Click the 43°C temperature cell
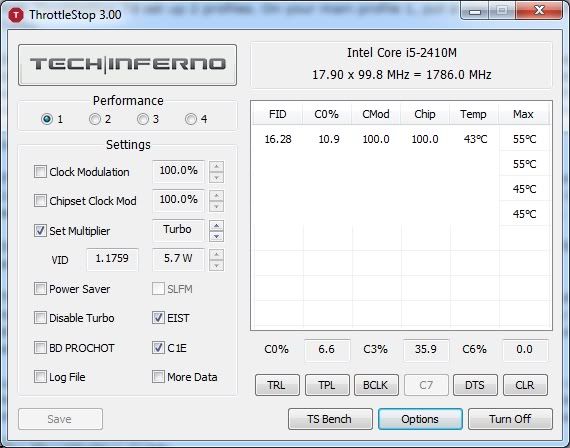Image resolution: width=570 pixels, height=448 pixels. [475, 139]
